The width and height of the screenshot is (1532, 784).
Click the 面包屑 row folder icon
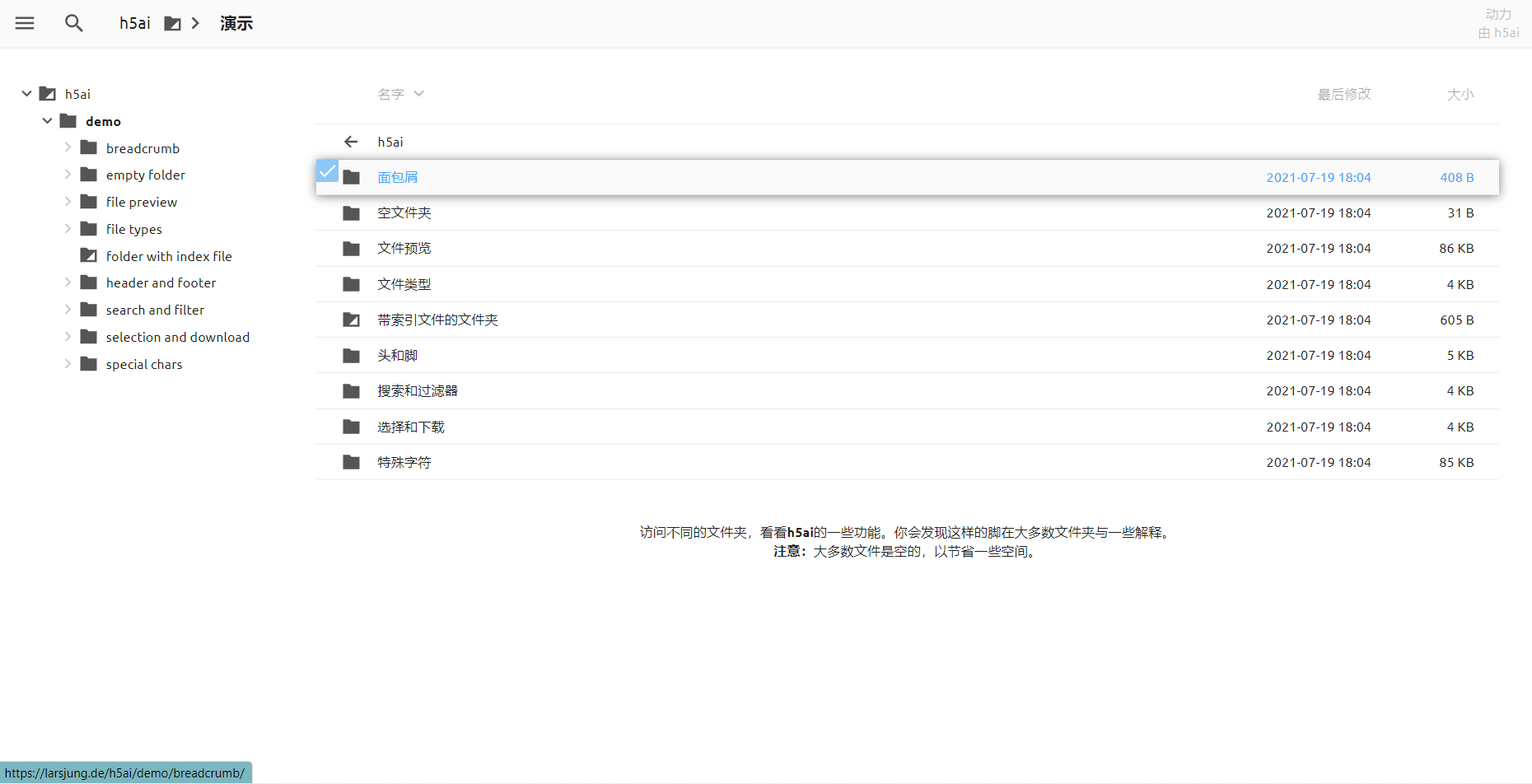(x=352, y=177)
